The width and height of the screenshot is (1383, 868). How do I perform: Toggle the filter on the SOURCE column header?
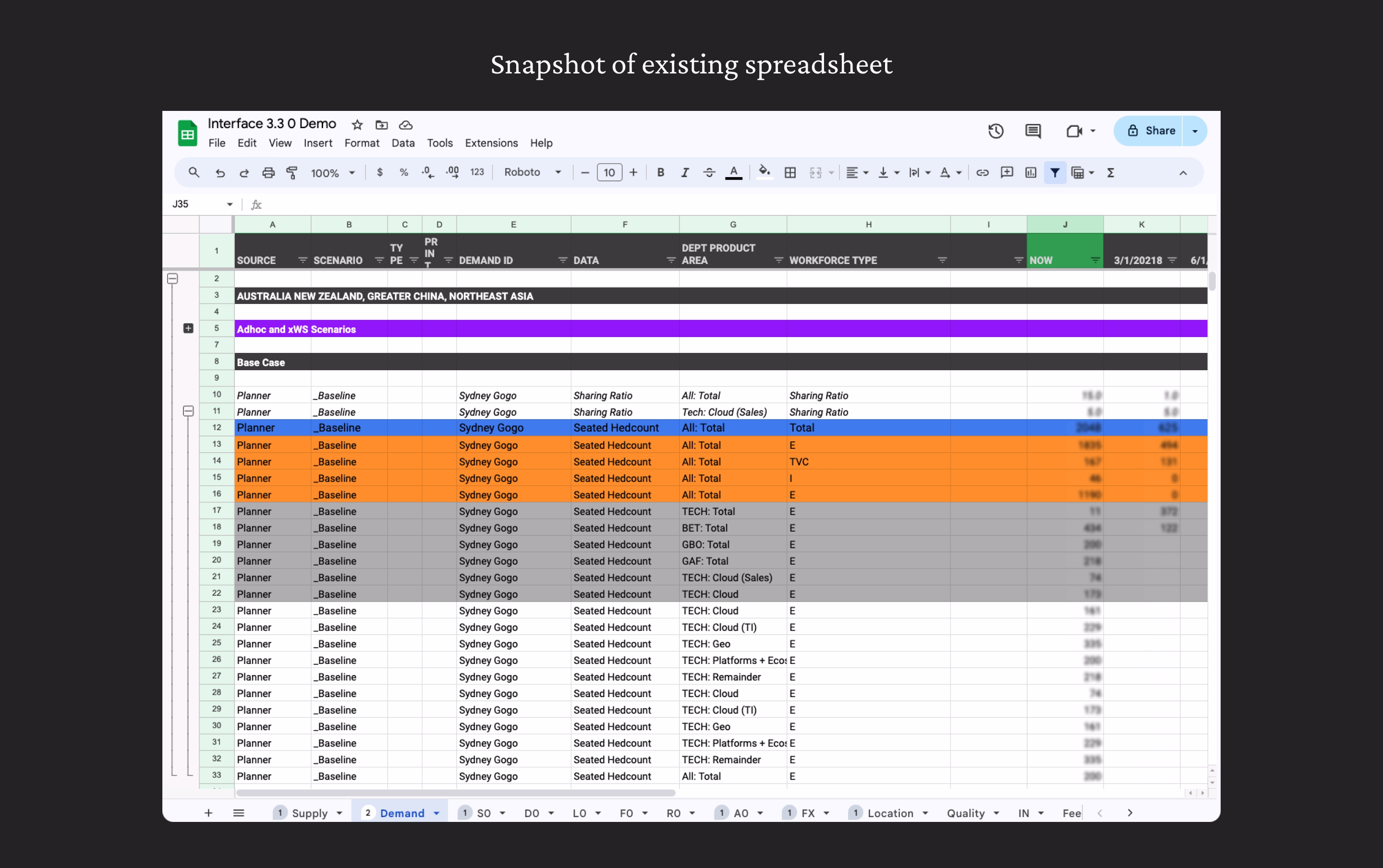(303, 259)
